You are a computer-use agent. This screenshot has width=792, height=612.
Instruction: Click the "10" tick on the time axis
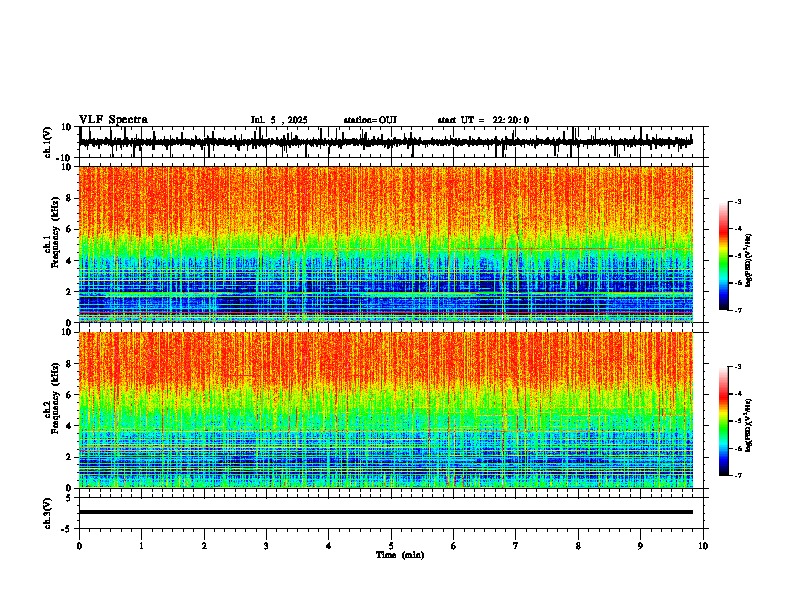pyautogui.click(x=703, y=546)
